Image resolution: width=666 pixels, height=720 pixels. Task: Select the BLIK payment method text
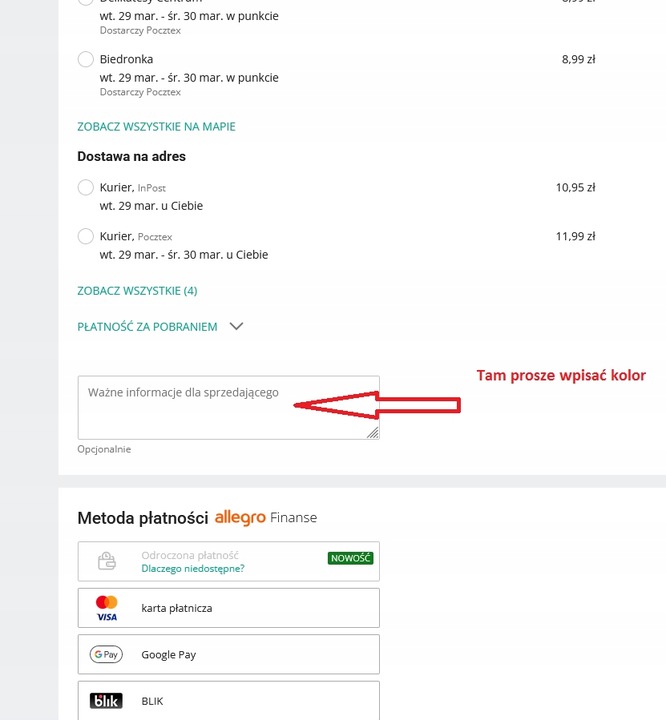[154, 701]
